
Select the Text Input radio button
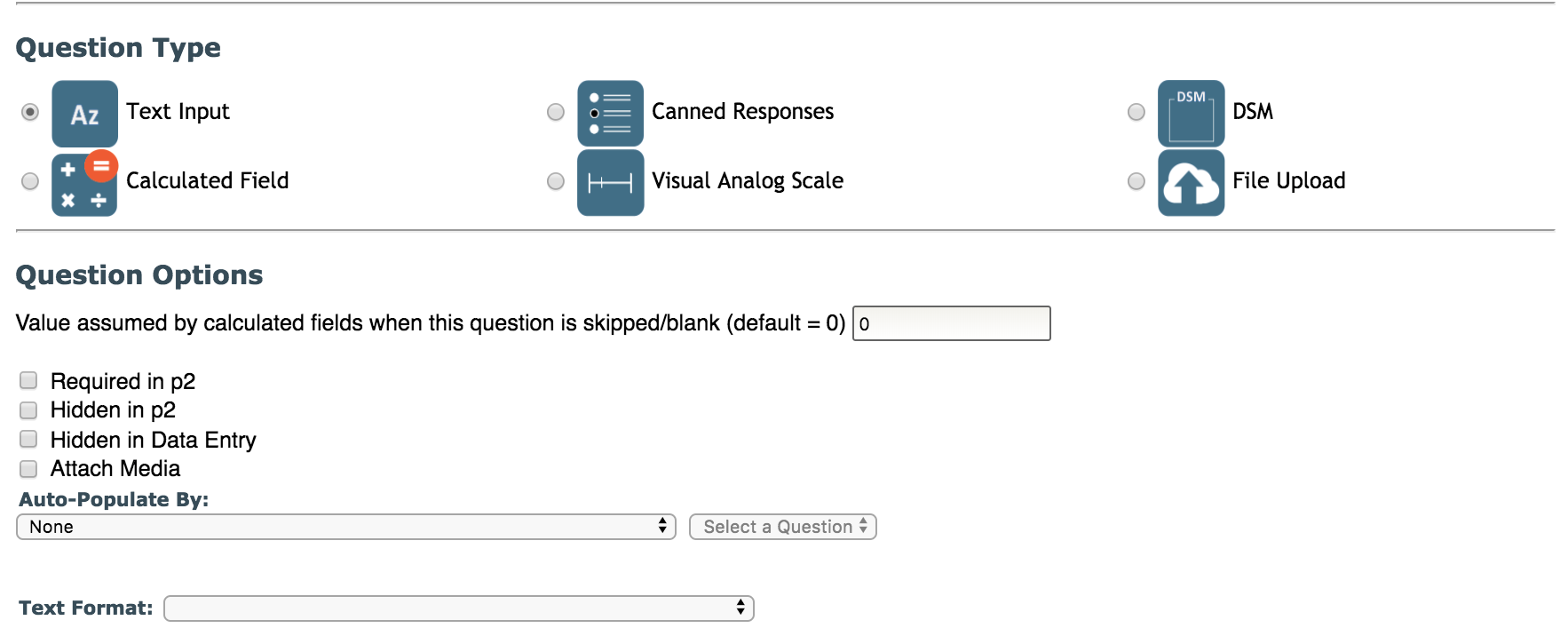(x=30, y=112)
